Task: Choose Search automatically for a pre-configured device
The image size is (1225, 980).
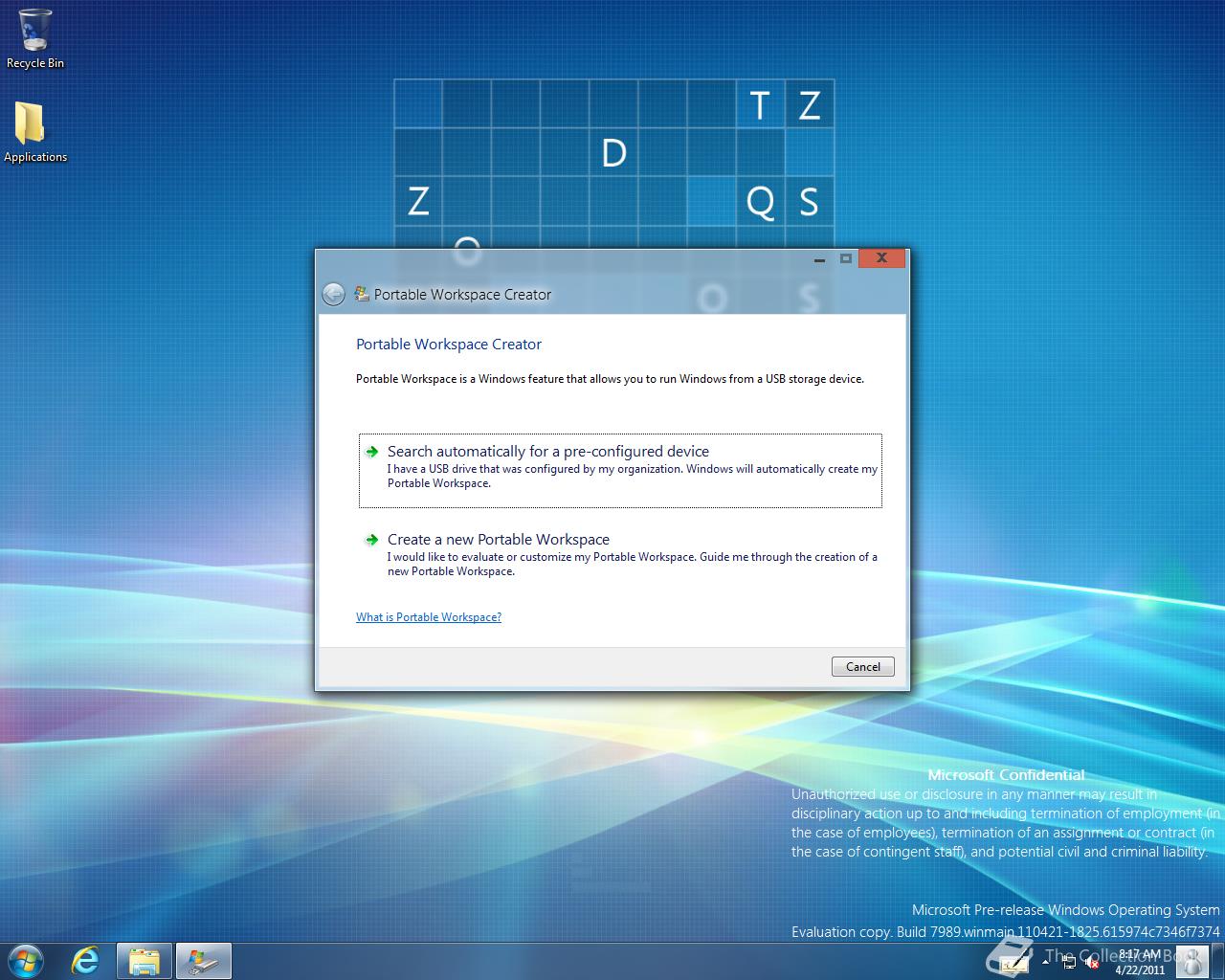Action: (x=620, y=470)
